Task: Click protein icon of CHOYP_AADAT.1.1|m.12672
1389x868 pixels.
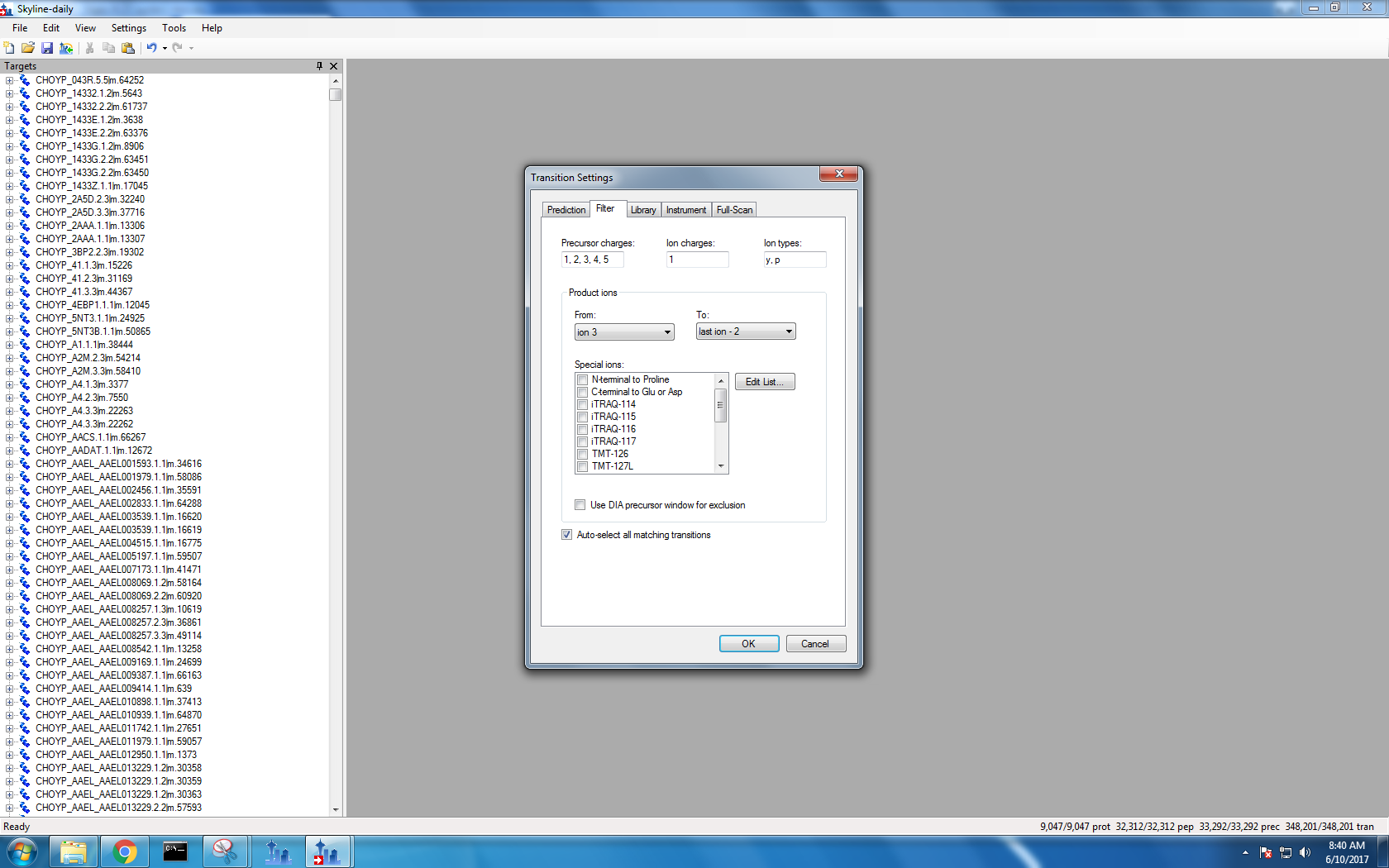Action: tap(25, 451)
